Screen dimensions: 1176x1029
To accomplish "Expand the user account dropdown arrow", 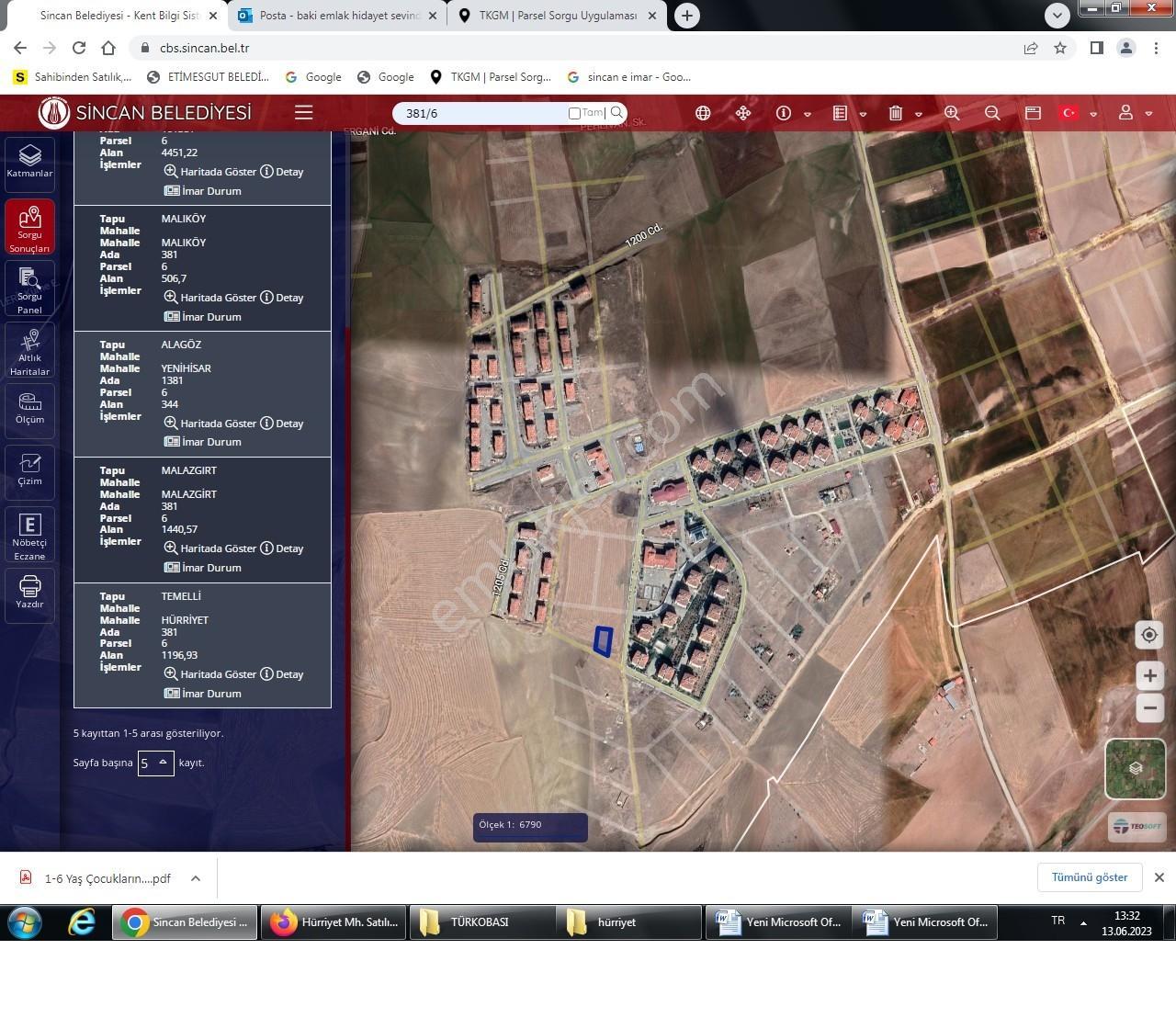I will (x=1148, y=115).
